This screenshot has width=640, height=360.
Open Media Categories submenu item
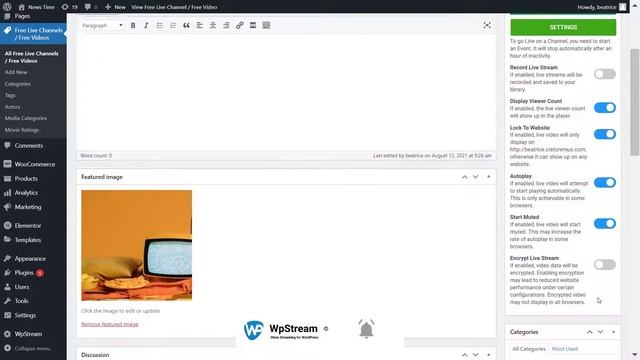coord(26,118)
